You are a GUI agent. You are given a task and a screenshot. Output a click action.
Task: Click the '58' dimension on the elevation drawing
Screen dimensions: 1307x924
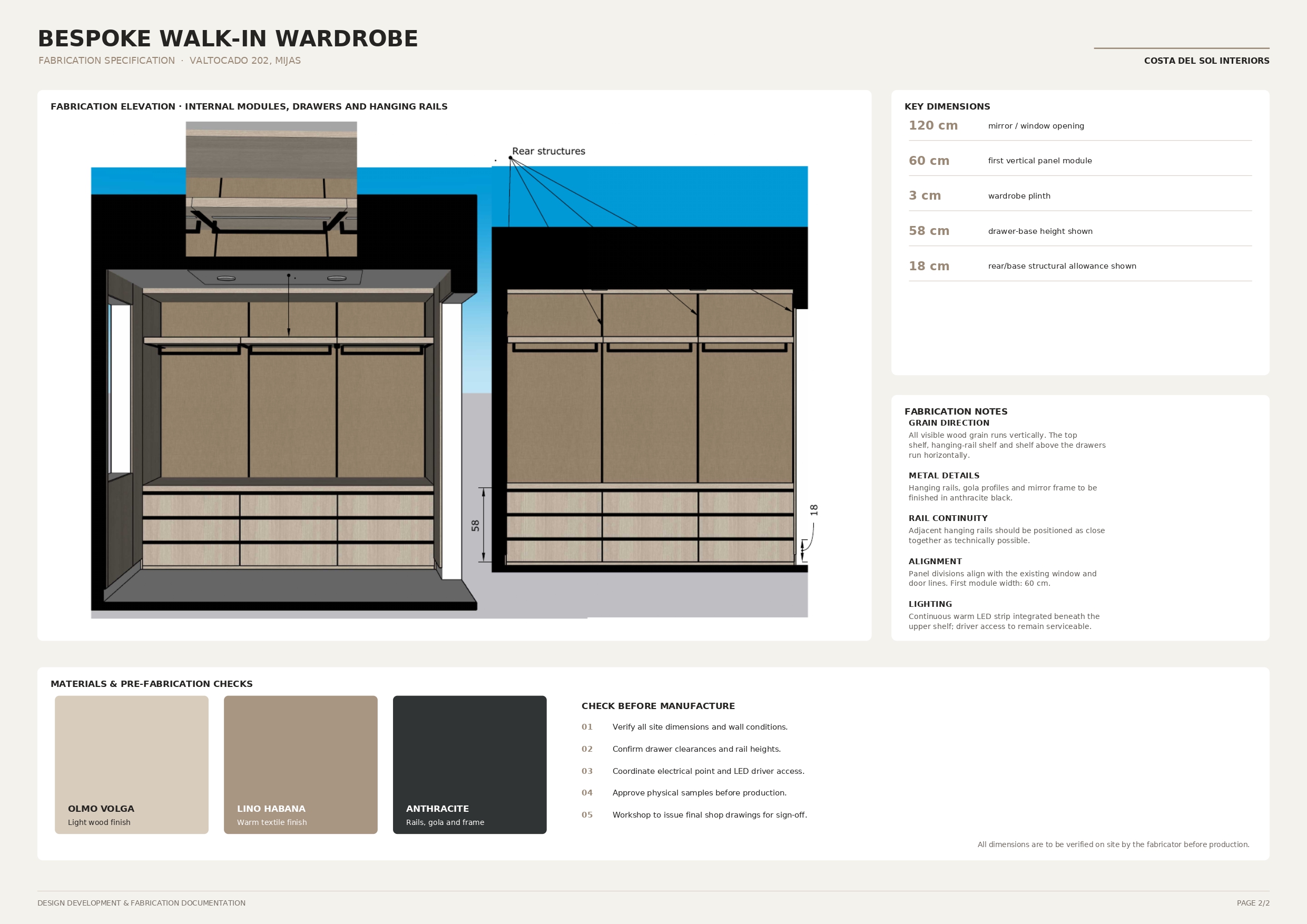[x=475, y=525]
